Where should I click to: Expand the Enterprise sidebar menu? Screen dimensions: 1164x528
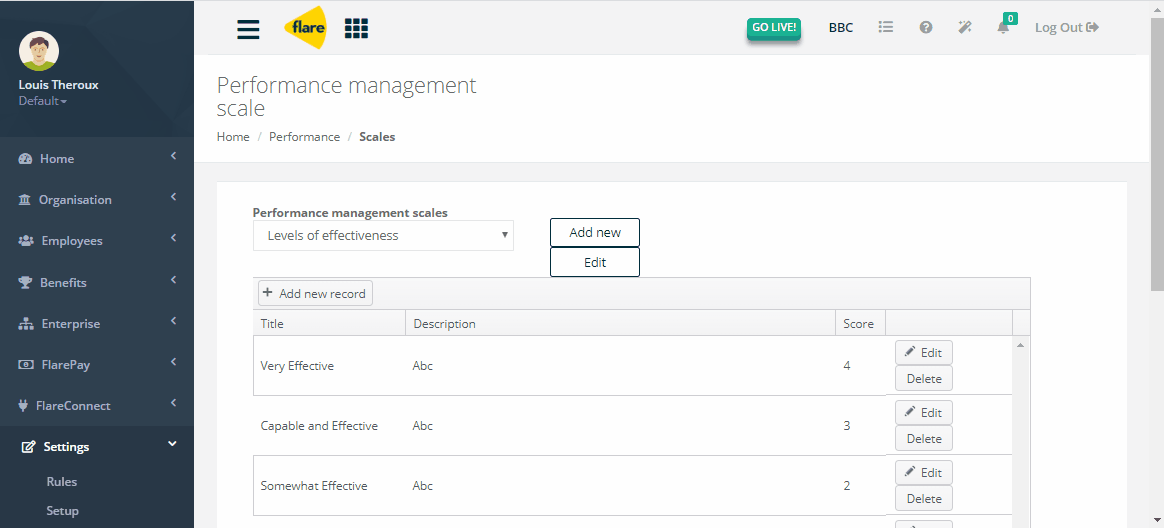pos(173,321)
